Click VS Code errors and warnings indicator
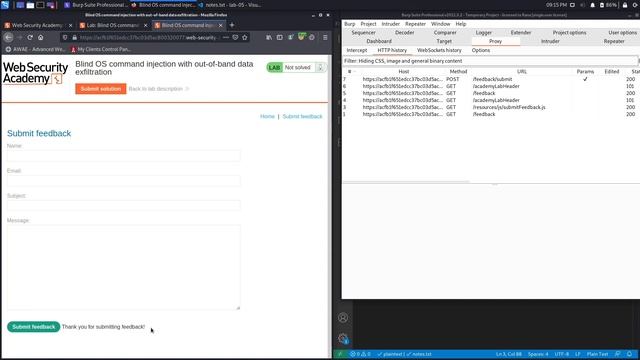Screen dimensions: 640x360 click(x=360, y=354)
